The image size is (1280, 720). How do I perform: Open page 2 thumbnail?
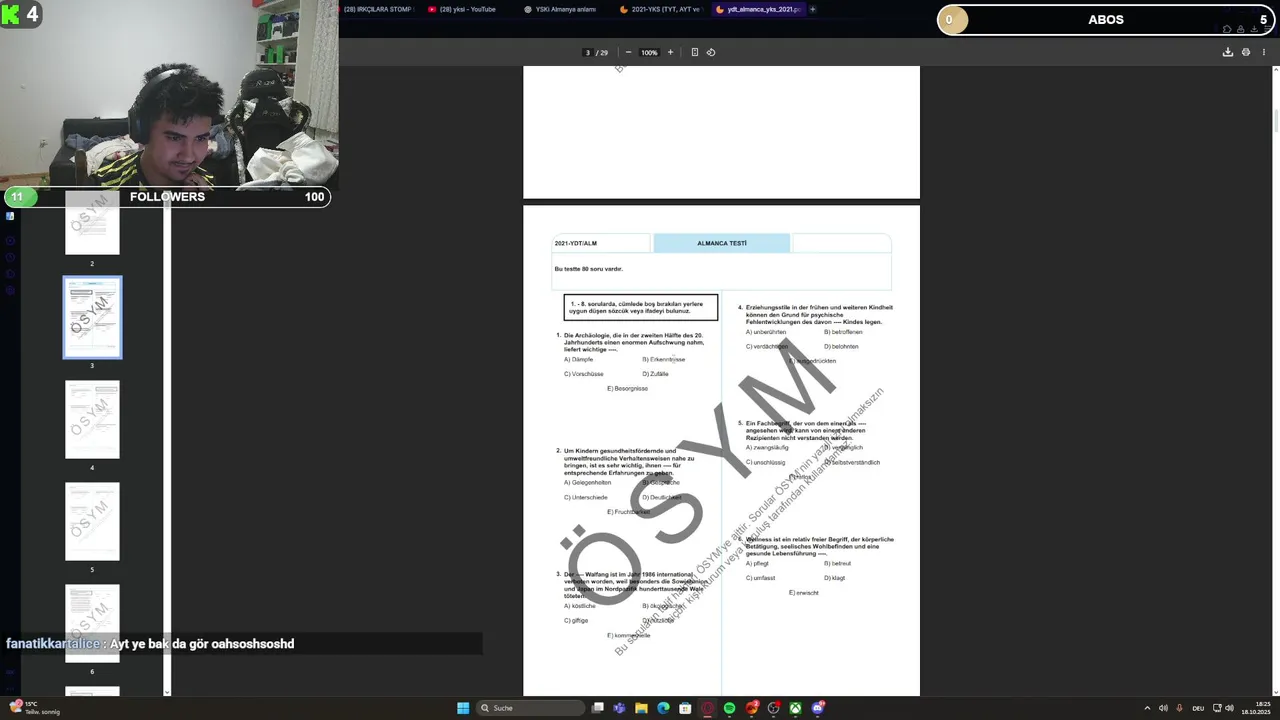click(92, 222)
